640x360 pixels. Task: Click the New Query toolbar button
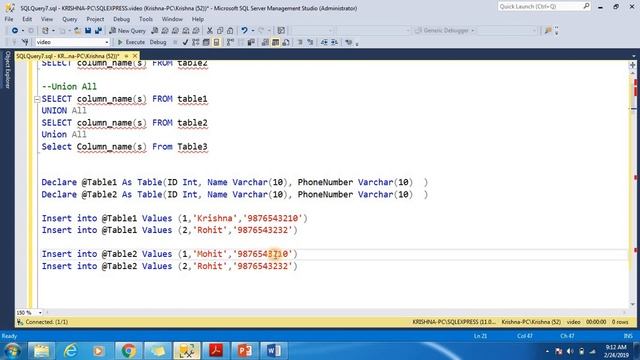[x=128, y=31]
